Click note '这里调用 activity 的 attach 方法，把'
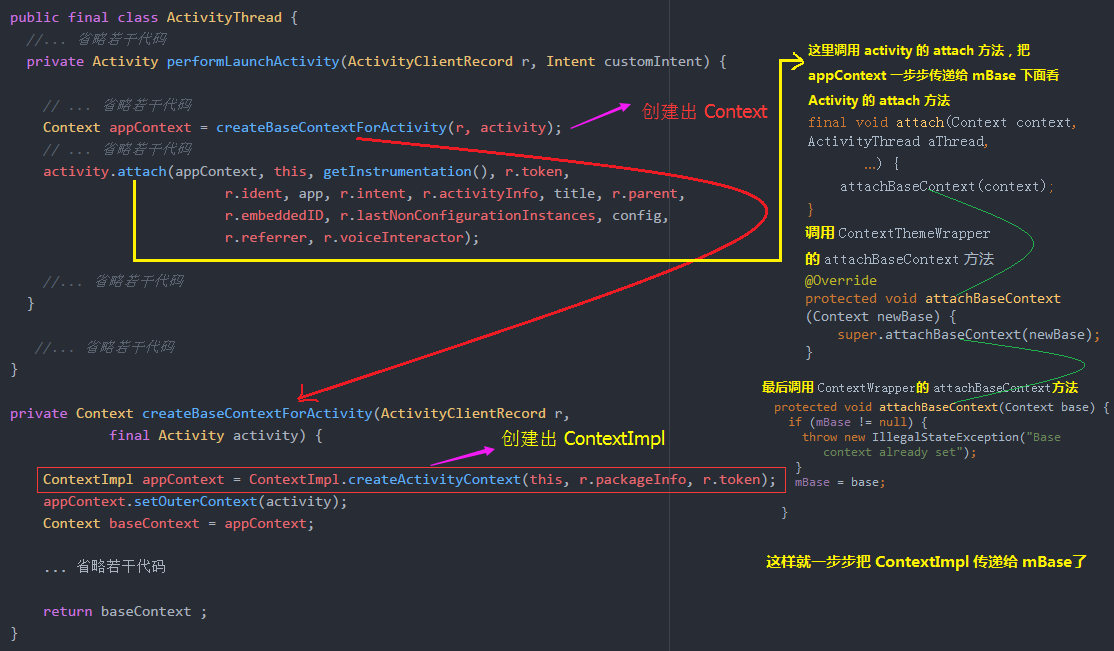 (x=919, y=50)
